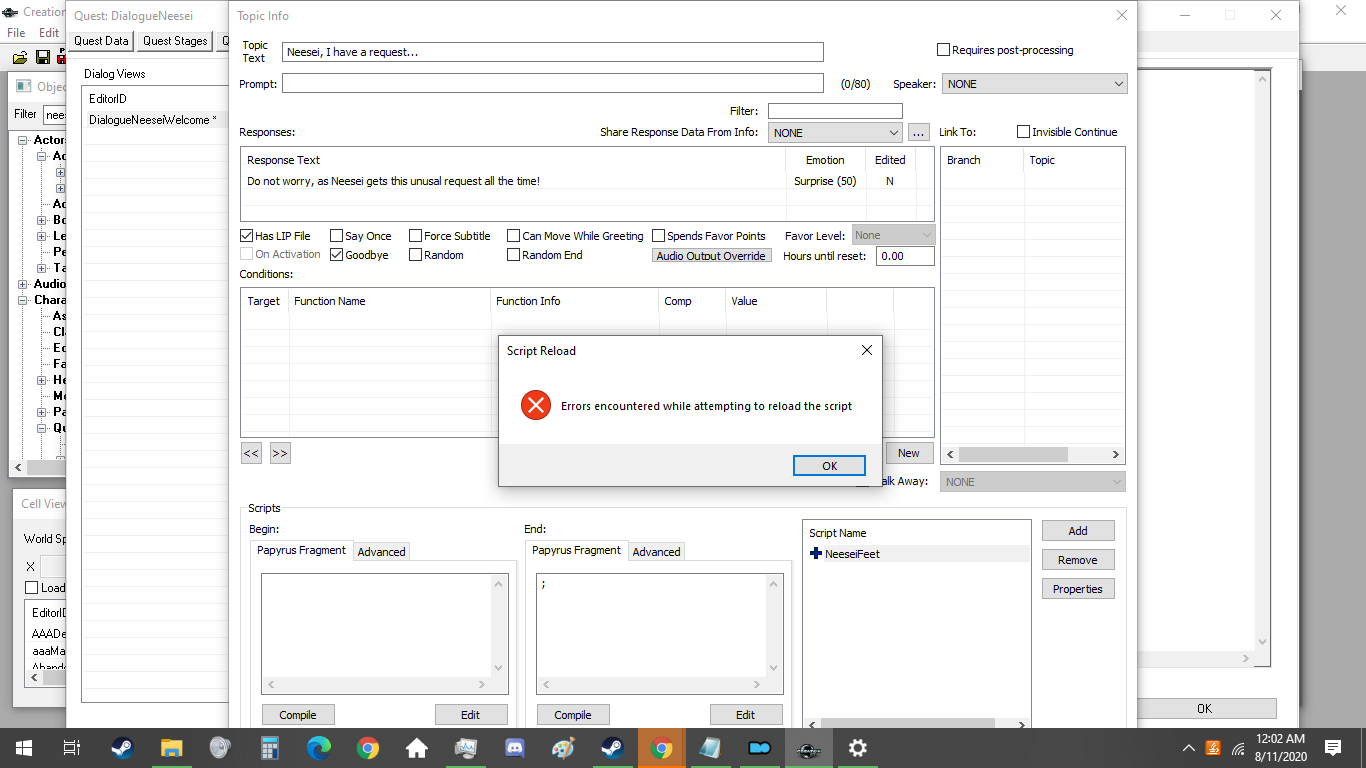
Task: Open Discord from the taskbar
Action: (515, 748)
